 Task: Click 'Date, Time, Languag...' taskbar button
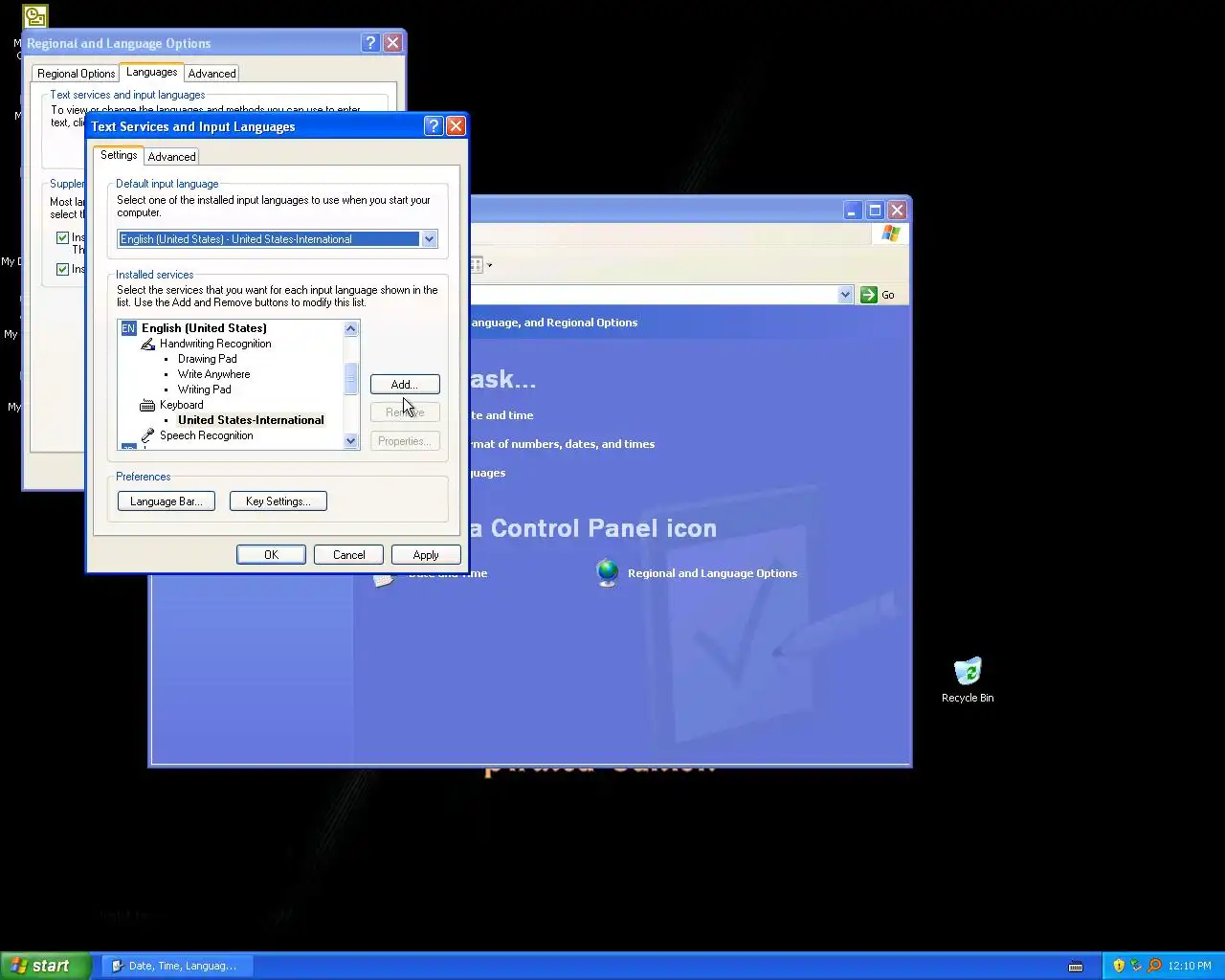pyautogui.click(x=178, y=966)
